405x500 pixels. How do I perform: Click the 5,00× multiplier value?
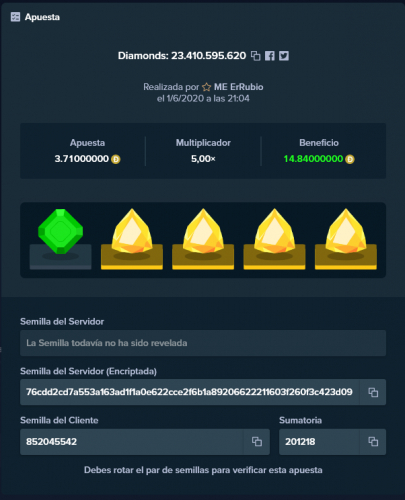pyautogui.click(x=203, y=159)
